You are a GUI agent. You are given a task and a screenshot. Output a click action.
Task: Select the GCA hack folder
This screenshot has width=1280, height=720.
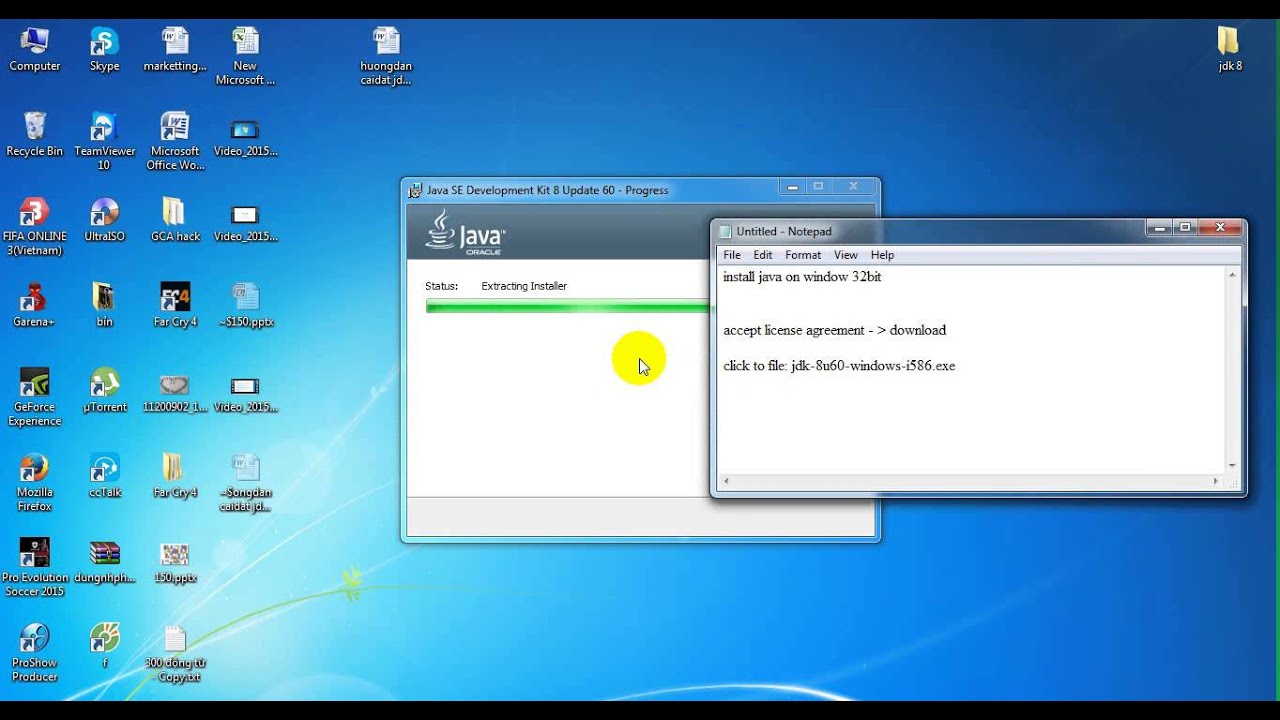pyautogui.click(x=175, y=220)
